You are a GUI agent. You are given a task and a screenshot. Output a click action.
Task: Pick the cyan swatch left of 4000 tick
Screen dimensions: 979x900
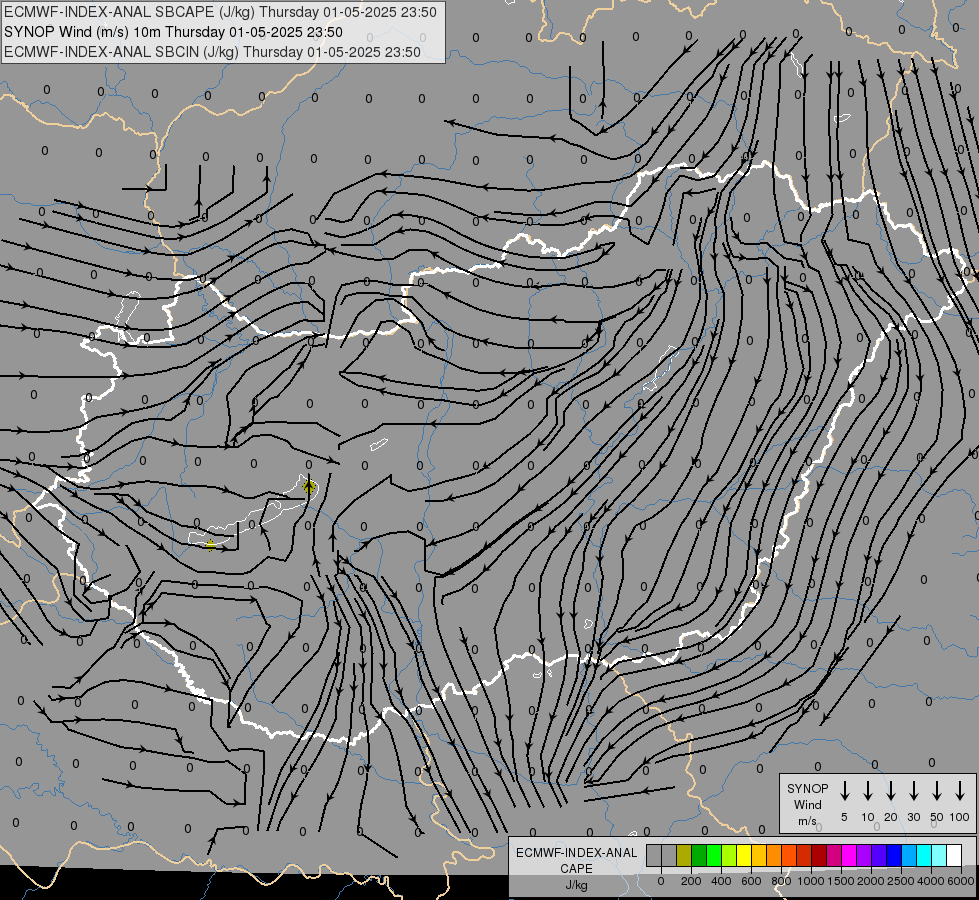[923, 855]
